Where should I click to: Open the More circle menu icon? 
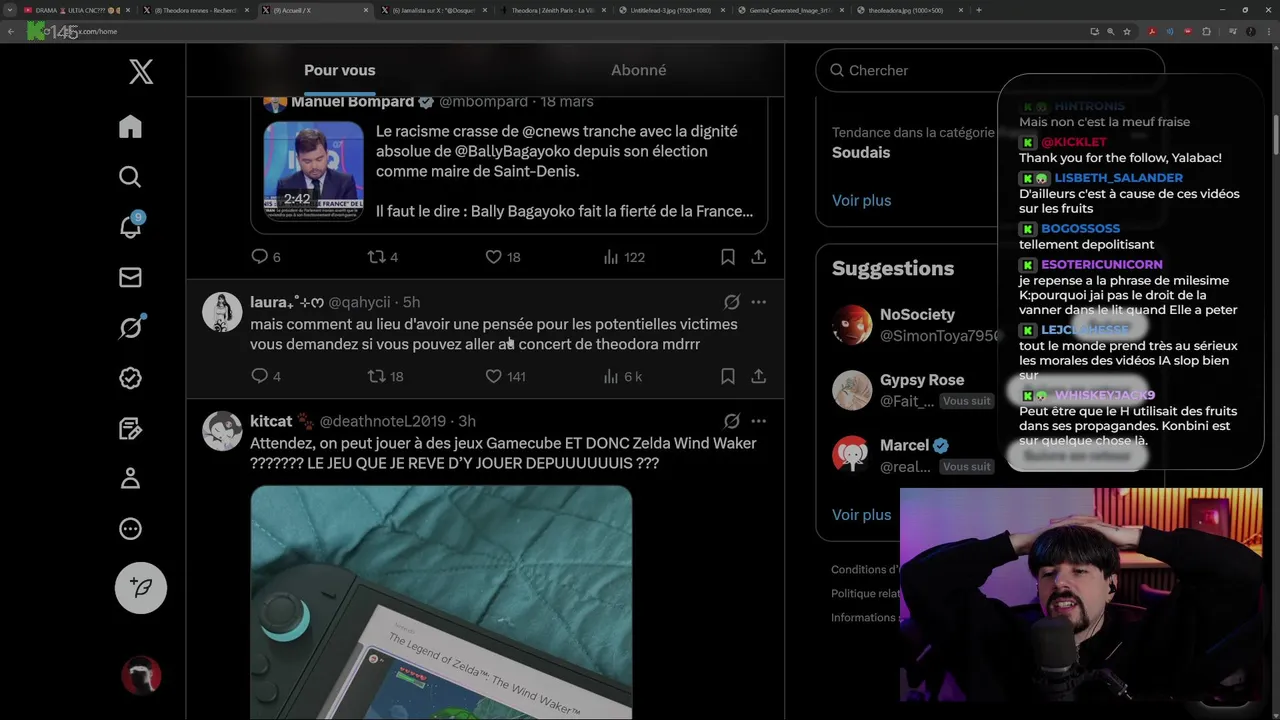[130, 529]
